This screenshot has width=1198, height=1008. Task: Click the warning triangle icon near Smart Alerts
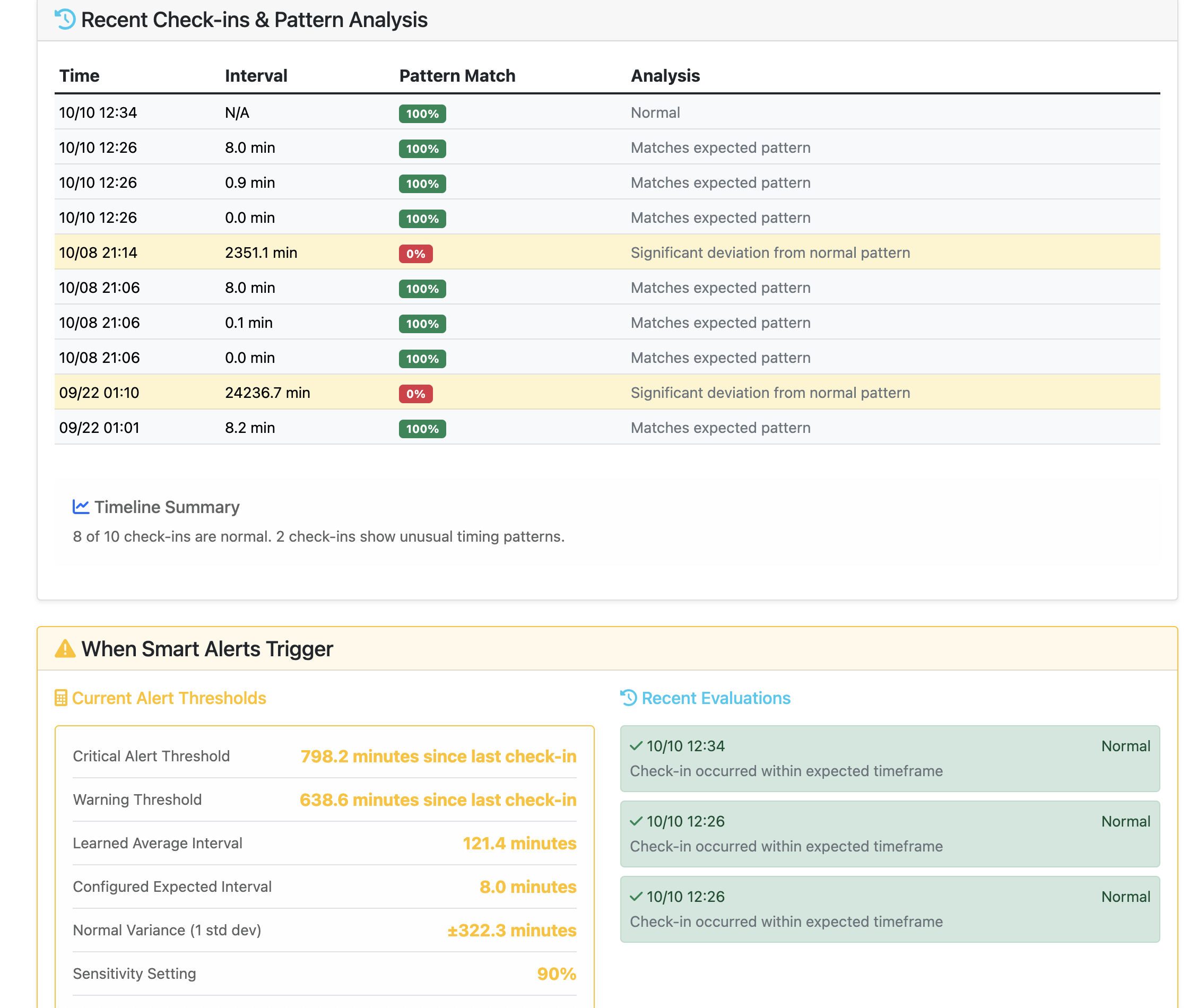(65, 649)
